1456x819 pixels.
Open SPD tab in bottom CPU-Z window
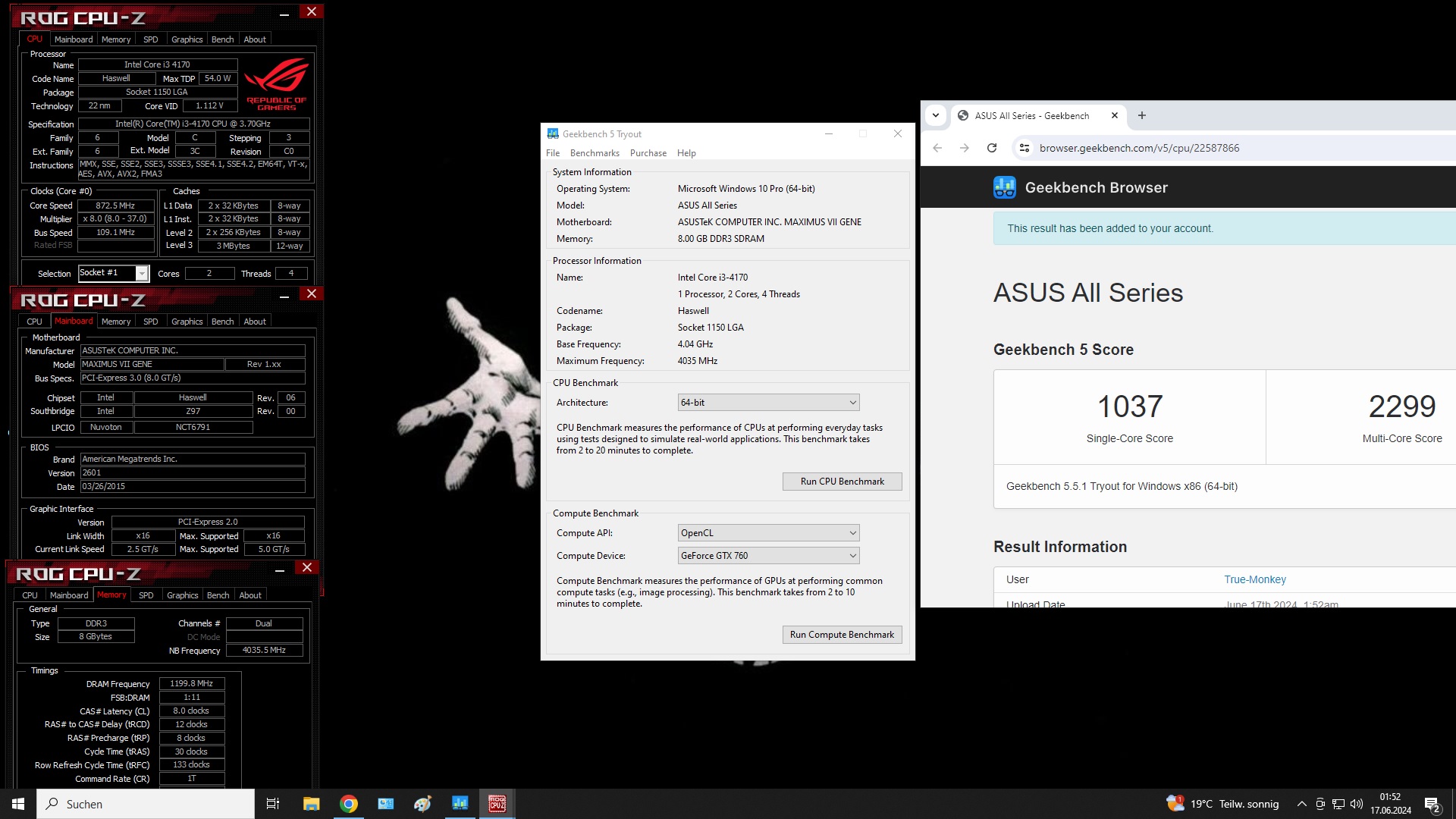(x=146, y=595)
